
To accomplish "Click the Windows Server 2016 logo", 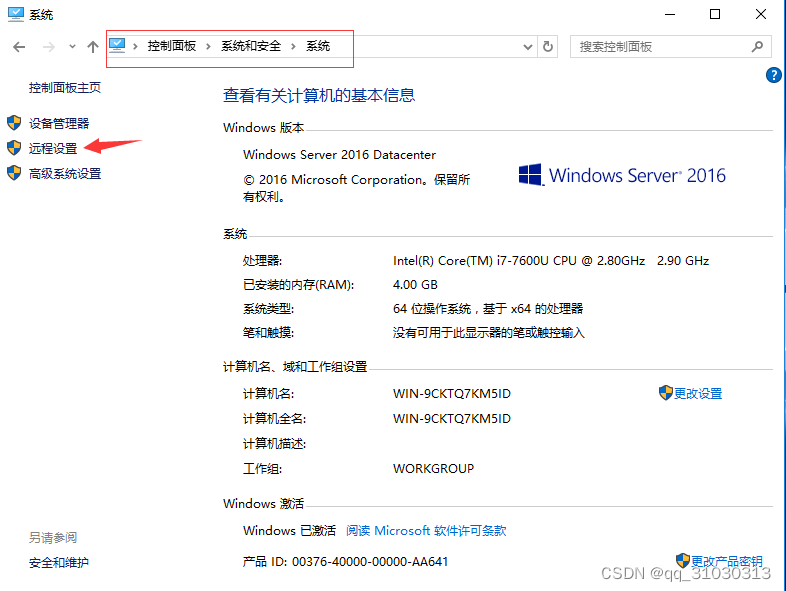I will tap(622, 175).
